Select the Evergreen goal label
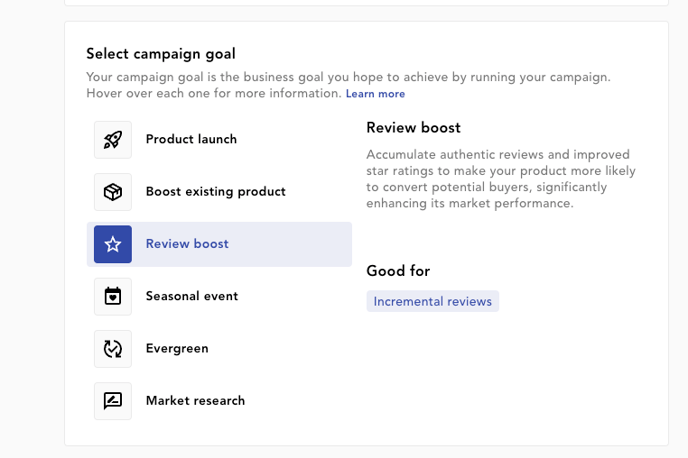This screenshot has height=458, width=688. pos(177,349)
